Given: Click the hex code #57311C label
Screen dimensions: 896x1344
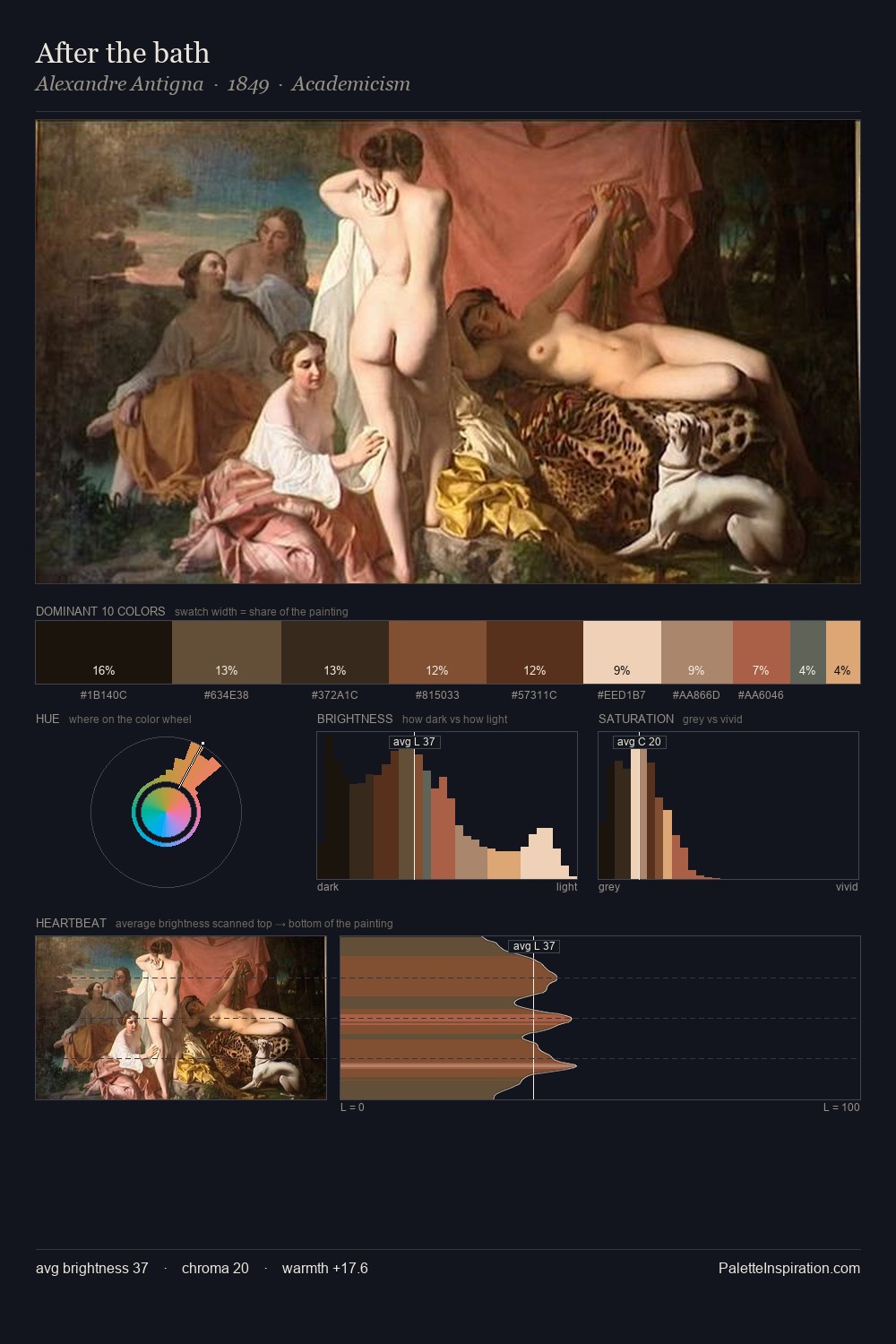Looking at the screenshot, I should [x=534, y=695].
